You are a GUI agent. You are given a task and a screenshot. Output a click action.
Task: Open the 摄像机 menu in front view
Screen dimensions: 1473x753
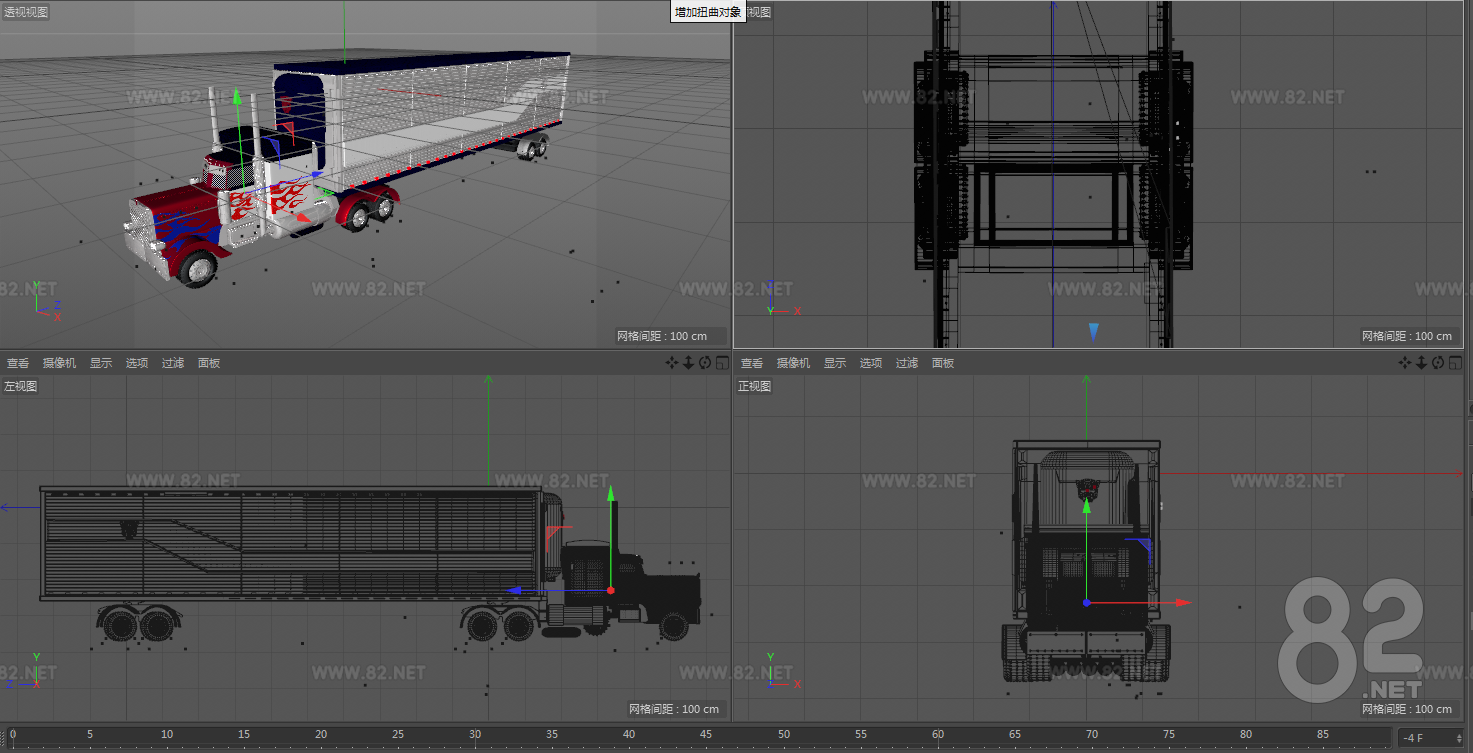coord(793,363)
